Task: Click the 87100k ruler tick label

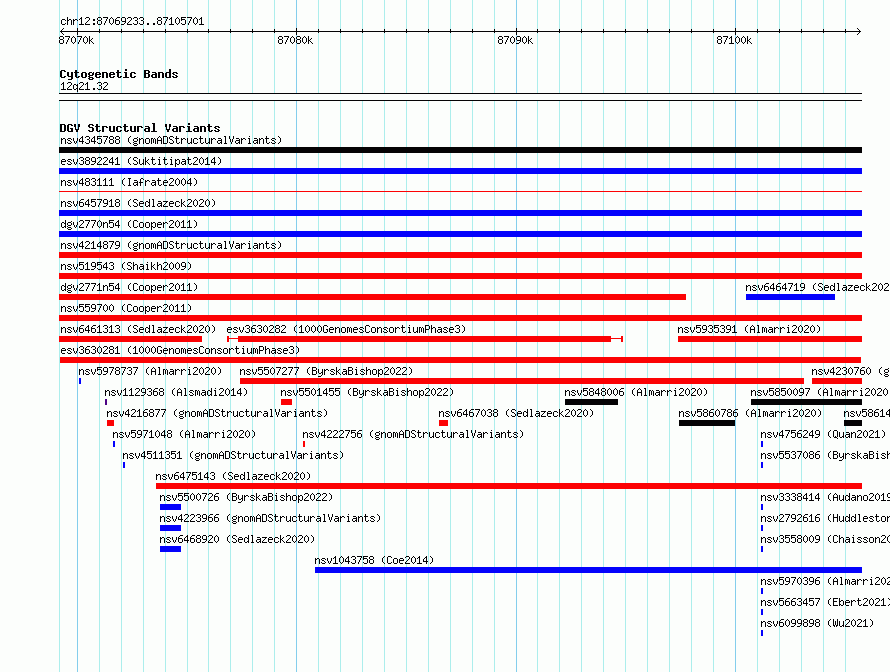Action: pyautogui.click(x=734, y=40)
